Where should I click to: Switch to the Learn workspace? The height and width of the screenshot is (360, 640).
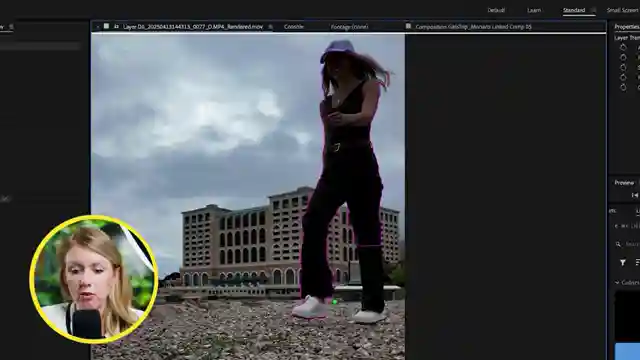coord(533,10)
